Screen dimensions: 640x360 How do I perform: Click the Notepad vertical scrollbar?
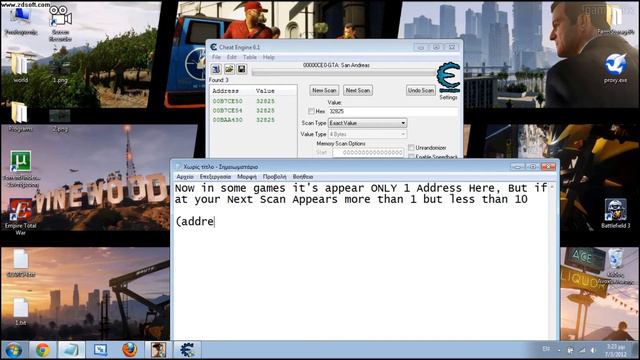(553, 261)
